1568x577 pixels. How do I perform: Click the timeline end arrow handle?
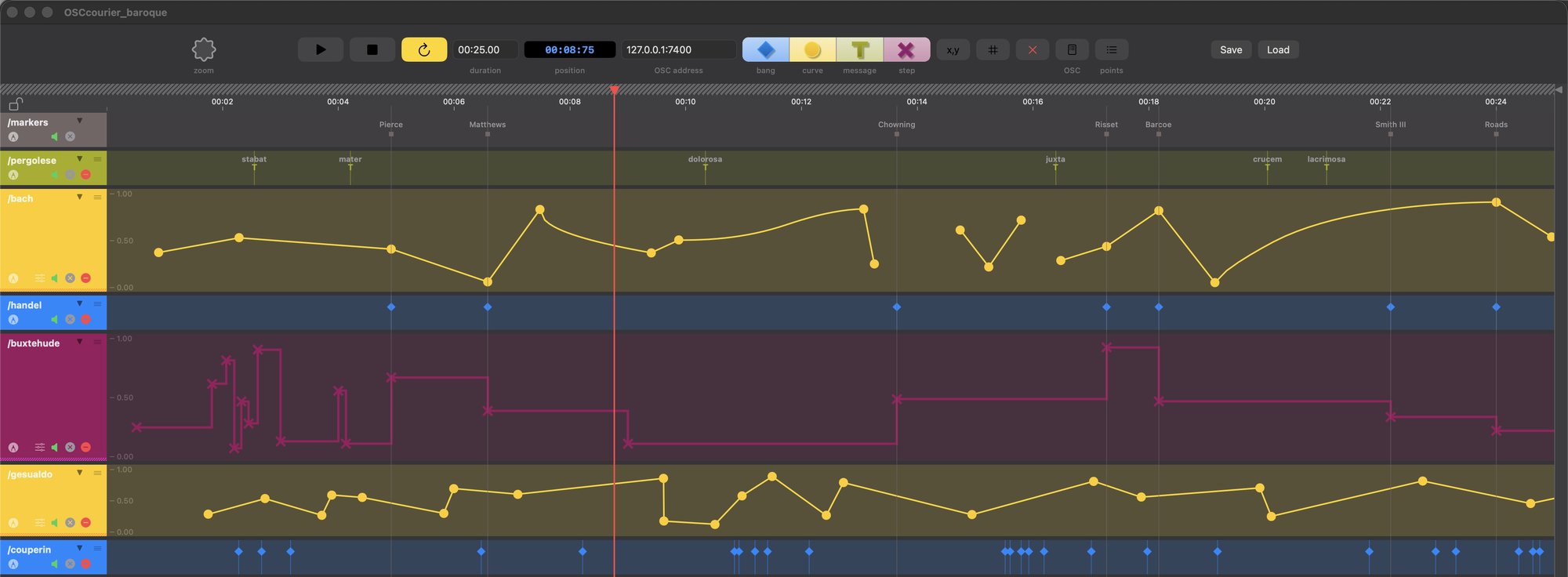click(1559, 90)
